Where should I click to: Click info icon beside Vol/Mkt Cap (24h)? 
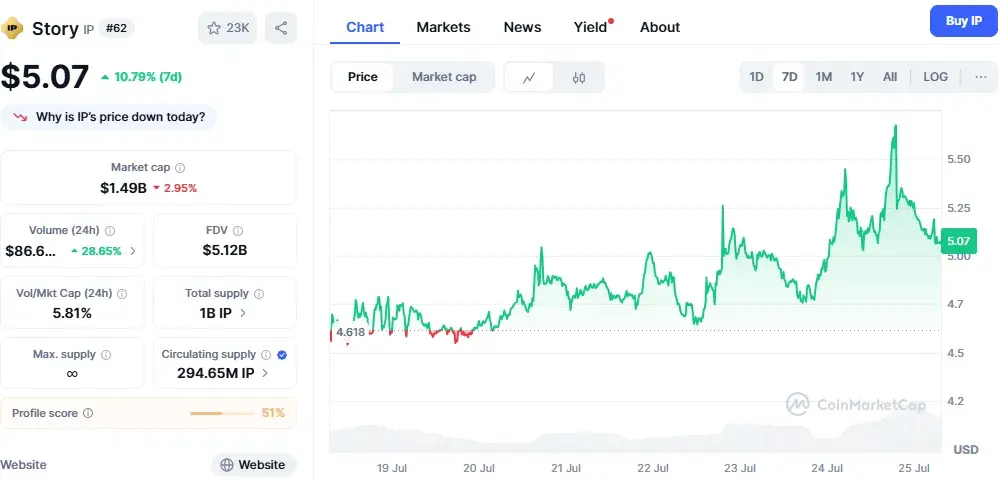pos(122,294)
